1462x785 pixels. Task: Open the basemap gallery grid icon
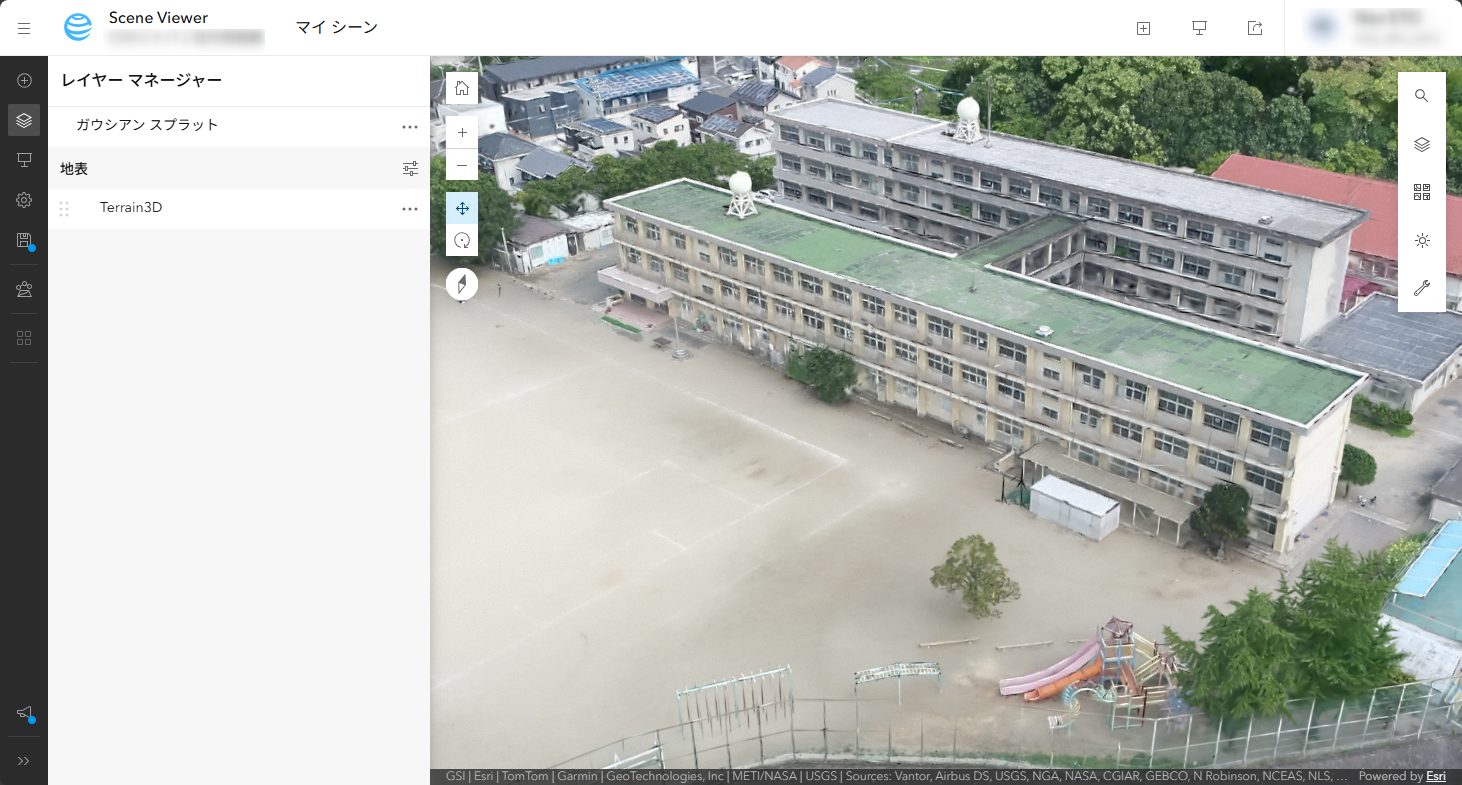tap(1421, 192)
